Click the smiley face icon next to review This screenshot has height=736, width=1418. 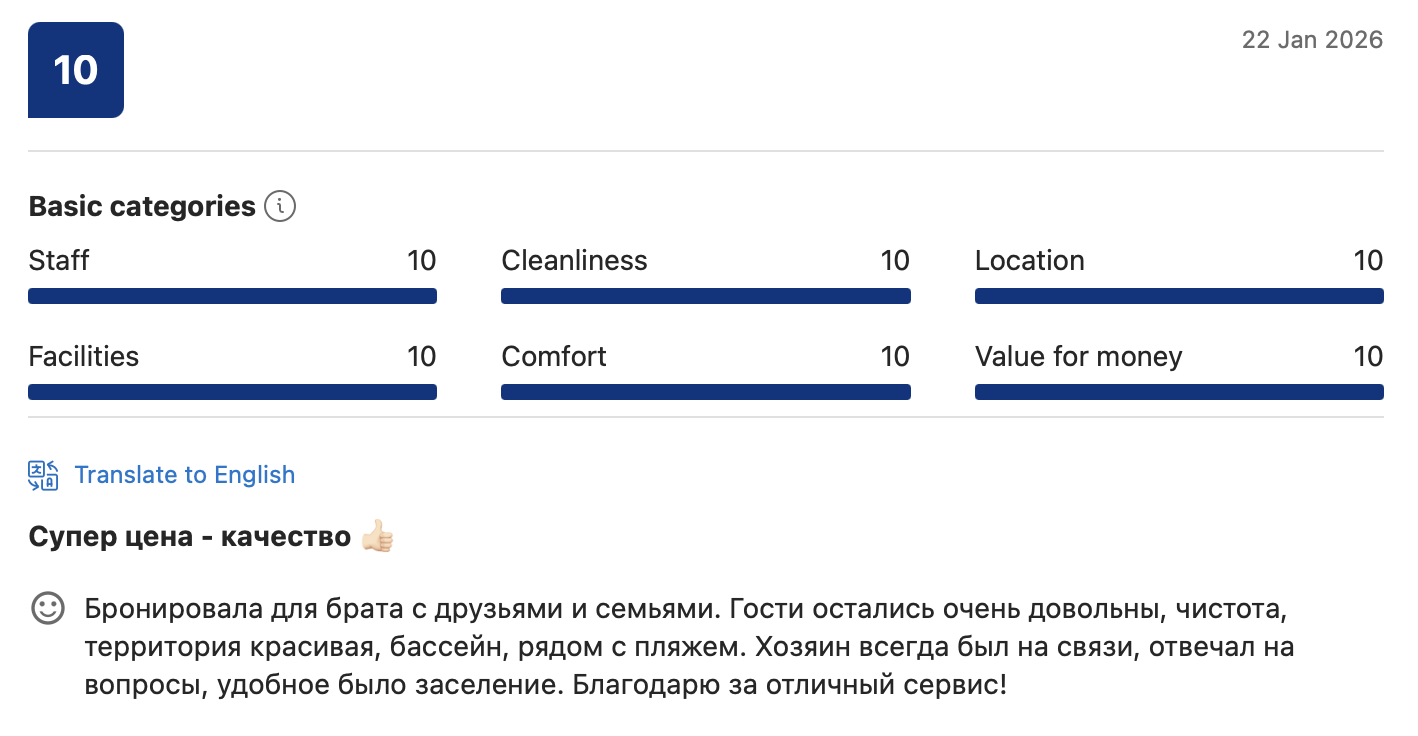[48, 608]
